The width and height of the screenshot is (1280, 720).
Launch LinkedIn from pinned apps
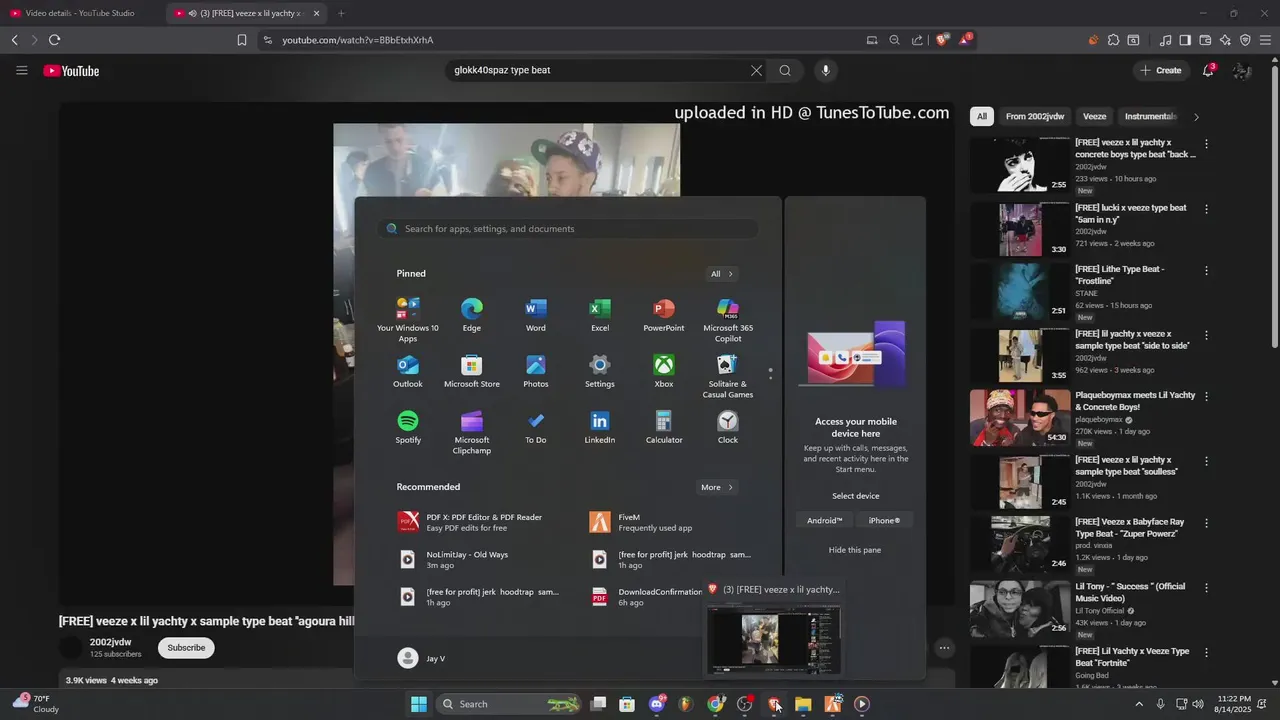pyautogui.click(x=600, y=427)
